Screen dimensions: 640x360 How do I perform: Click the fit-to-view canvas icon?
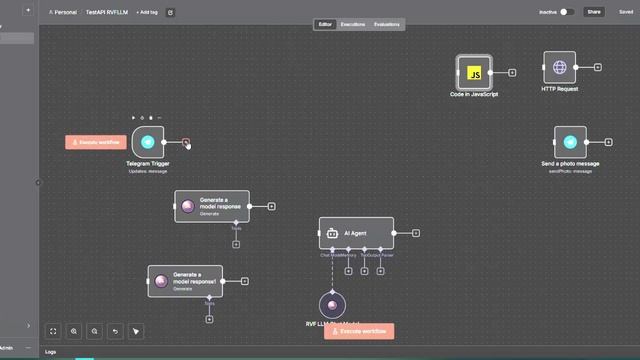pyautogui.click(x=53, y=331)
